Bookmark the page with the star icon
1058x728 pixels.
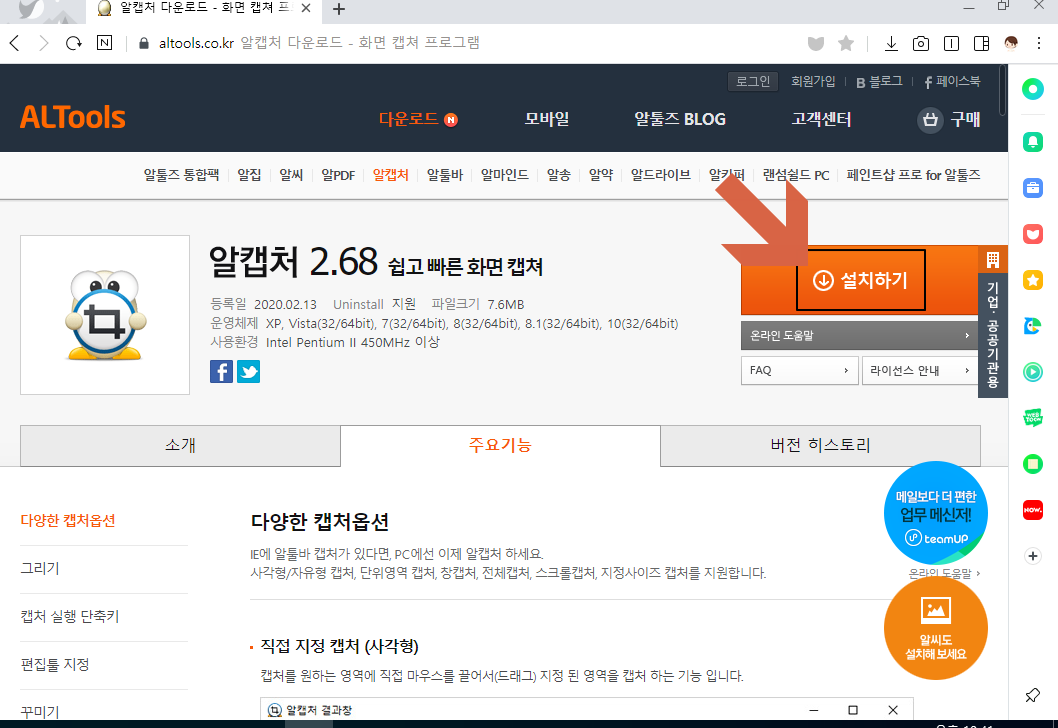[x=845, y=44]
